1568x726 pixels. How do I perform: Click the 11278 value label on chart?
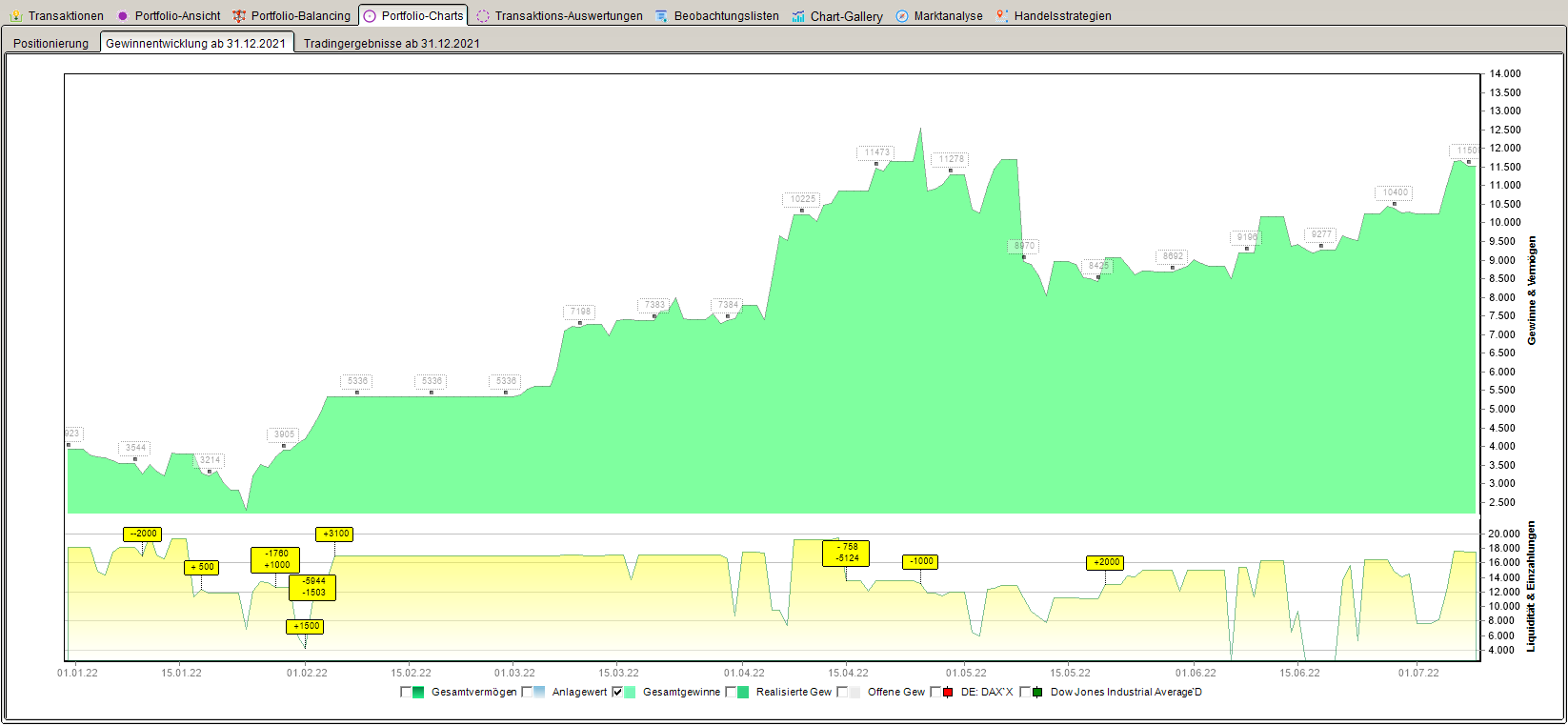[x=951, y=159]
